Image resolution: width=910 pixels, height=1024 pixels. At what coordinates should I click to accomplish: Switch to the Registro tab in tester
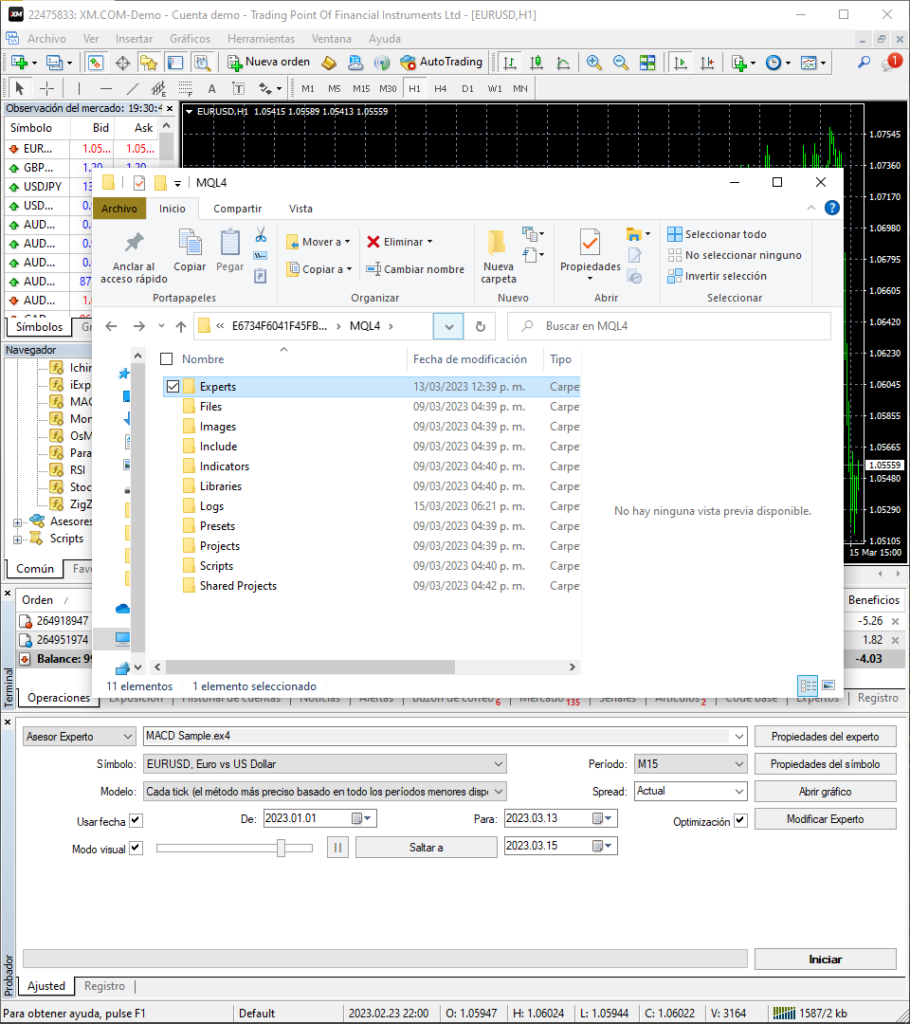point(105,986)
